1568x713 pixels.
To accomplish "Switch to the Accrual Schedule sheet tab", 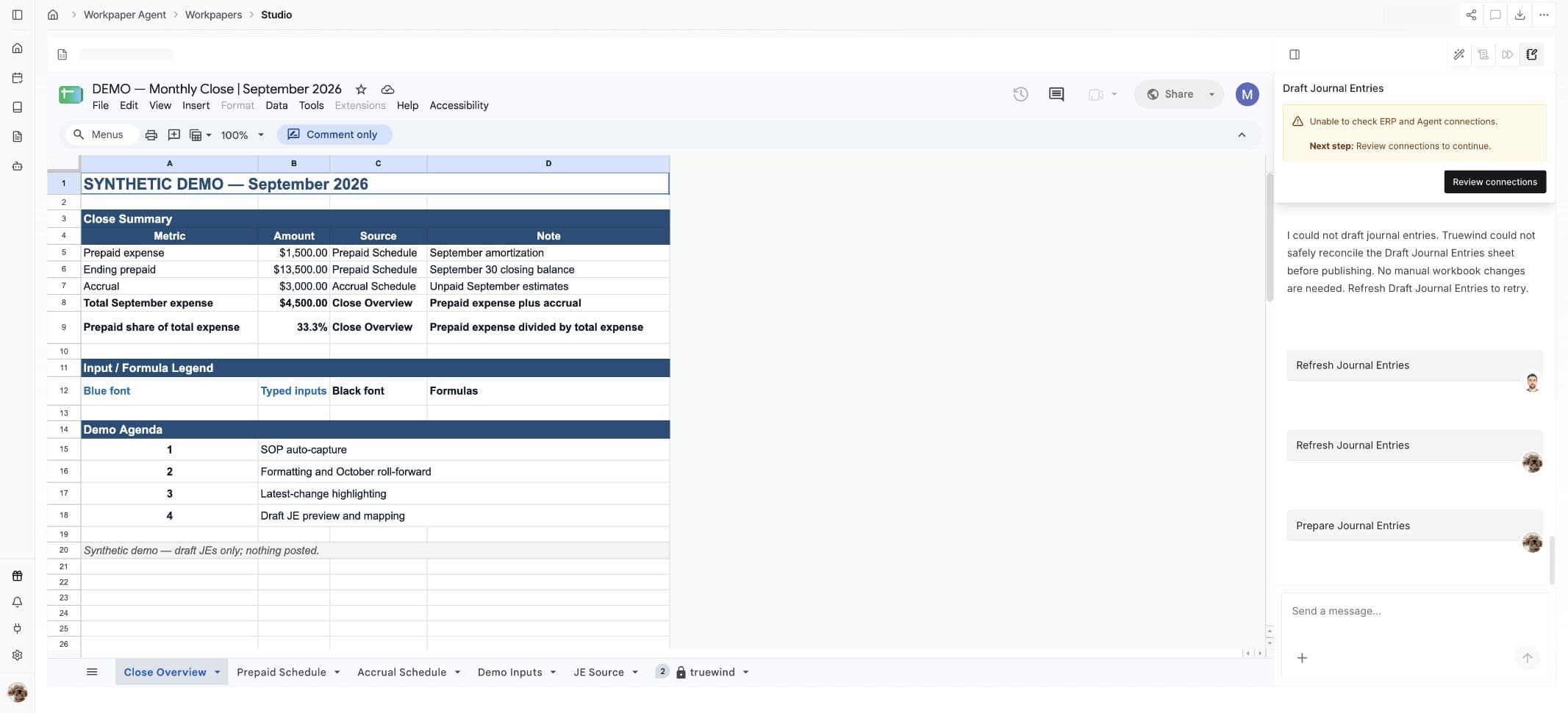I will [401, 673].
